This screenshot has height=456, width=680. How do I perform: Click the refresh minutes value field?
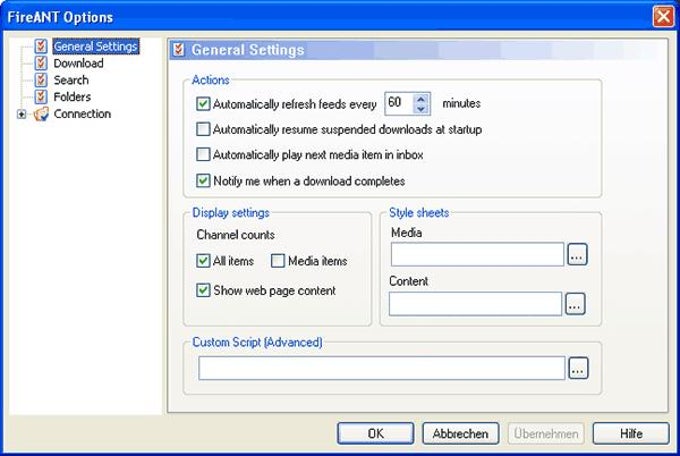click(x=400, y=104)
